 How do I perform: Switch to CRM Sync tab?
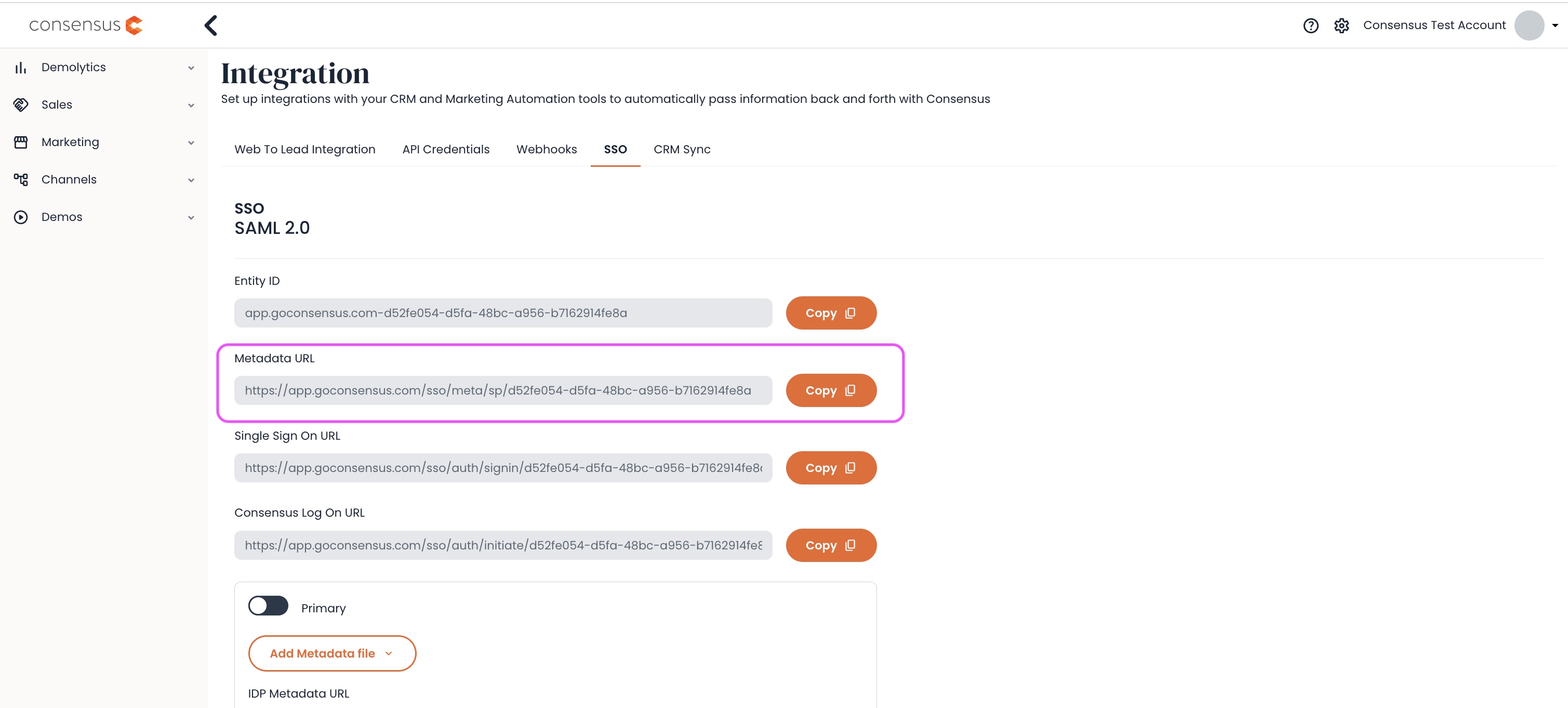682,149
